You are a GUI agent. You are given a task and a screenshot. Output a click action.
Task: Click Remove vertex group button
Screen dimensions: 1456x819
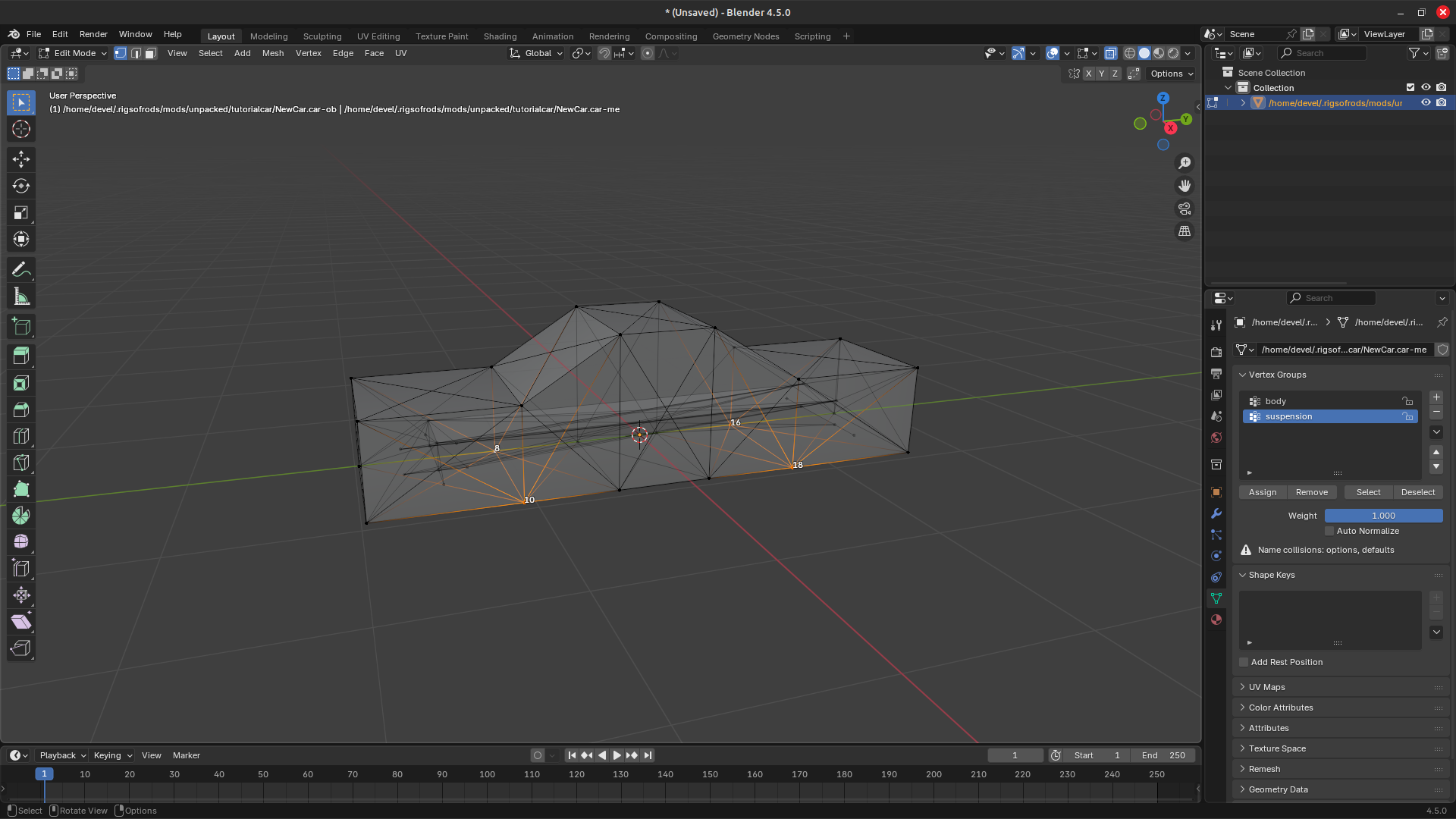point(1312,492)
